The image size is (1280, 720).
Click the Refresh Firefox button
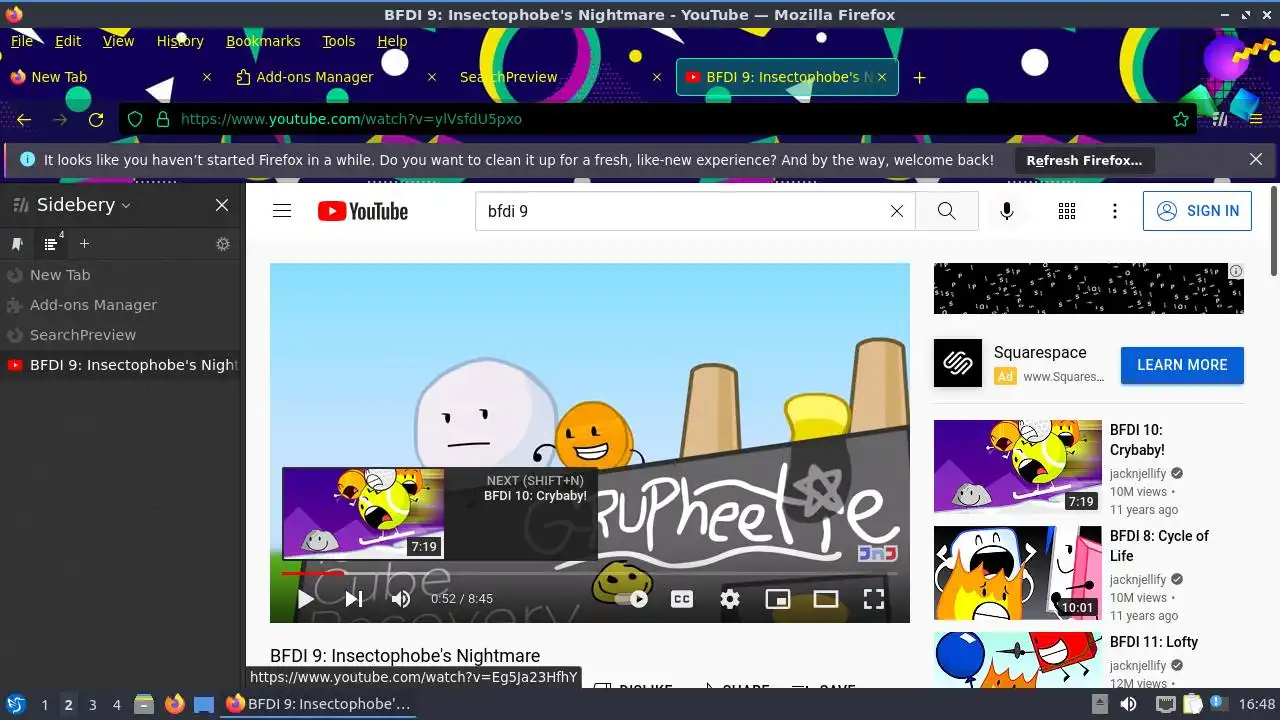pos(1084,160)
